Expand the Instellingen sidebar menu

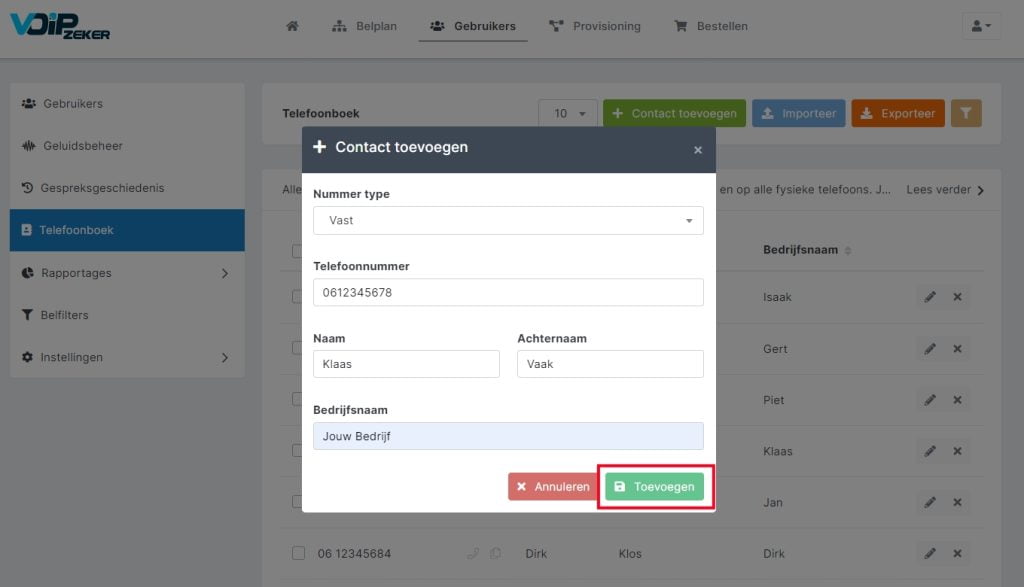127,357
